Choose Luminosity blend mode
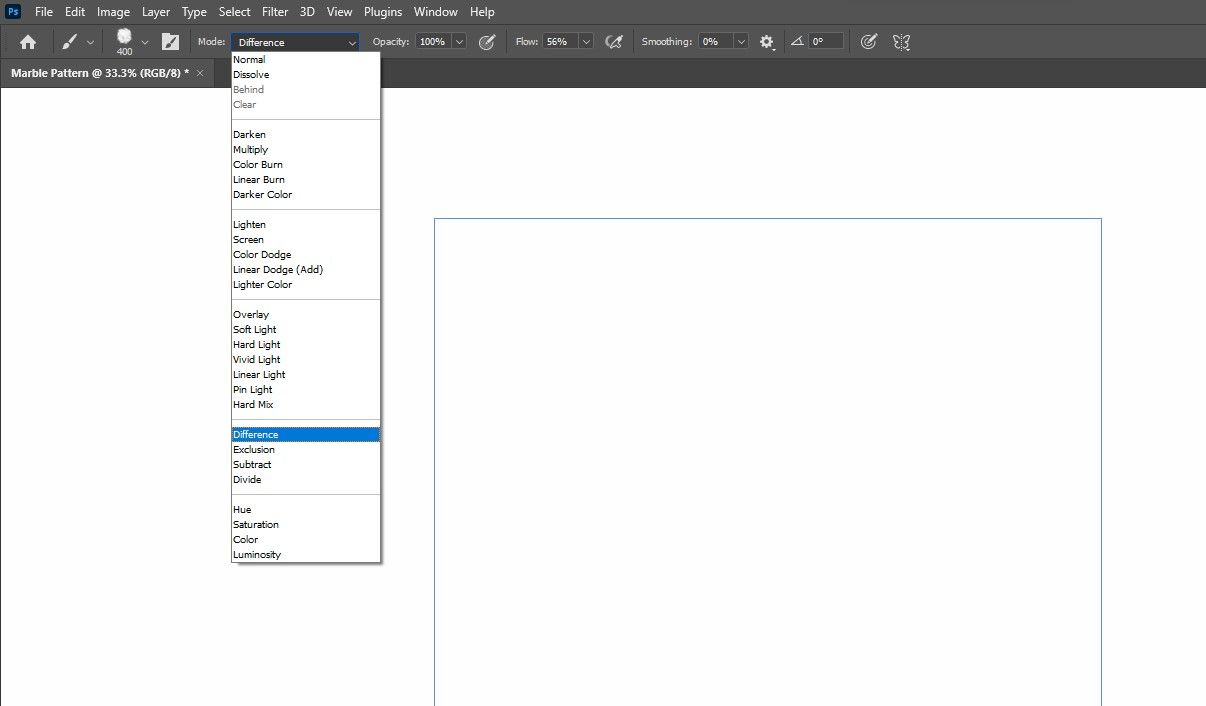Screen dimensions: 1206x706 click(306, 555)
